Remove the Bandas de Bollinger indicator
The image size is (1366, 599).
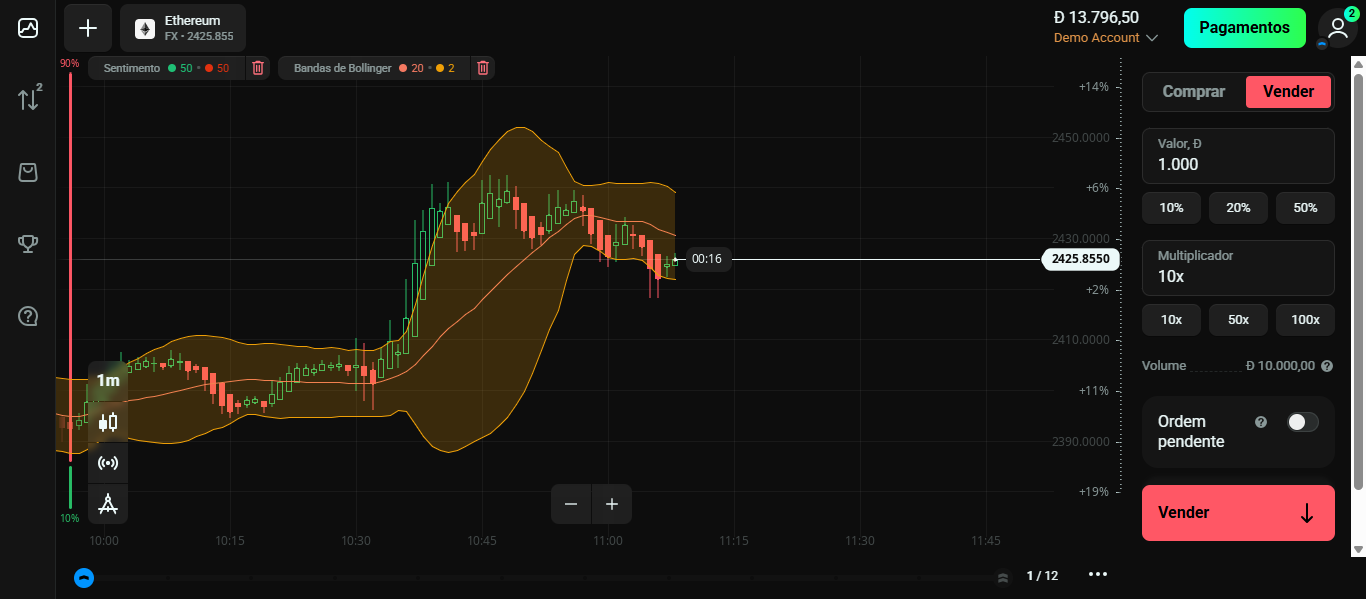[483, 68]
